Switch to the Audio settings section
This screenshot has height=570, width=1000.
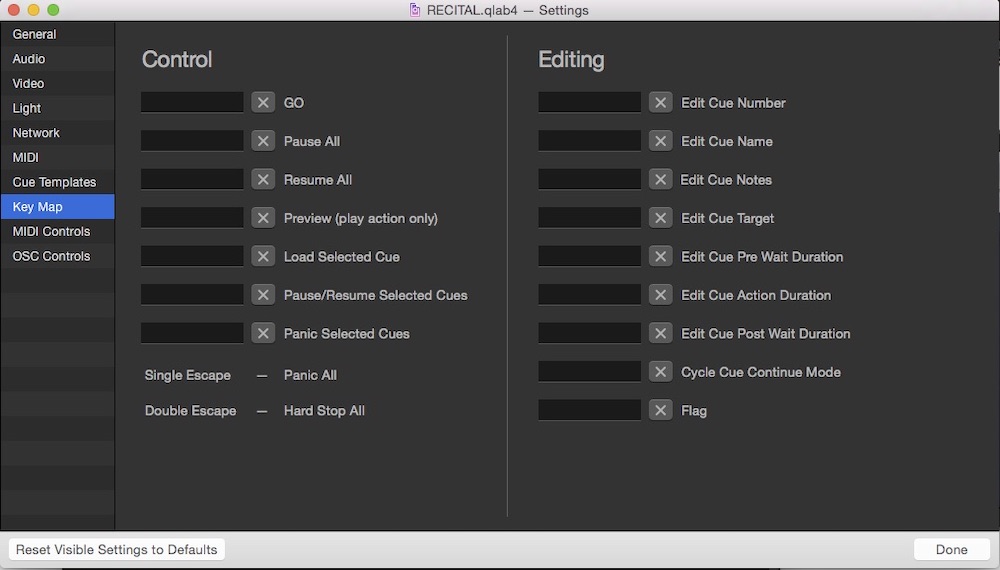[x=29, y=59]
